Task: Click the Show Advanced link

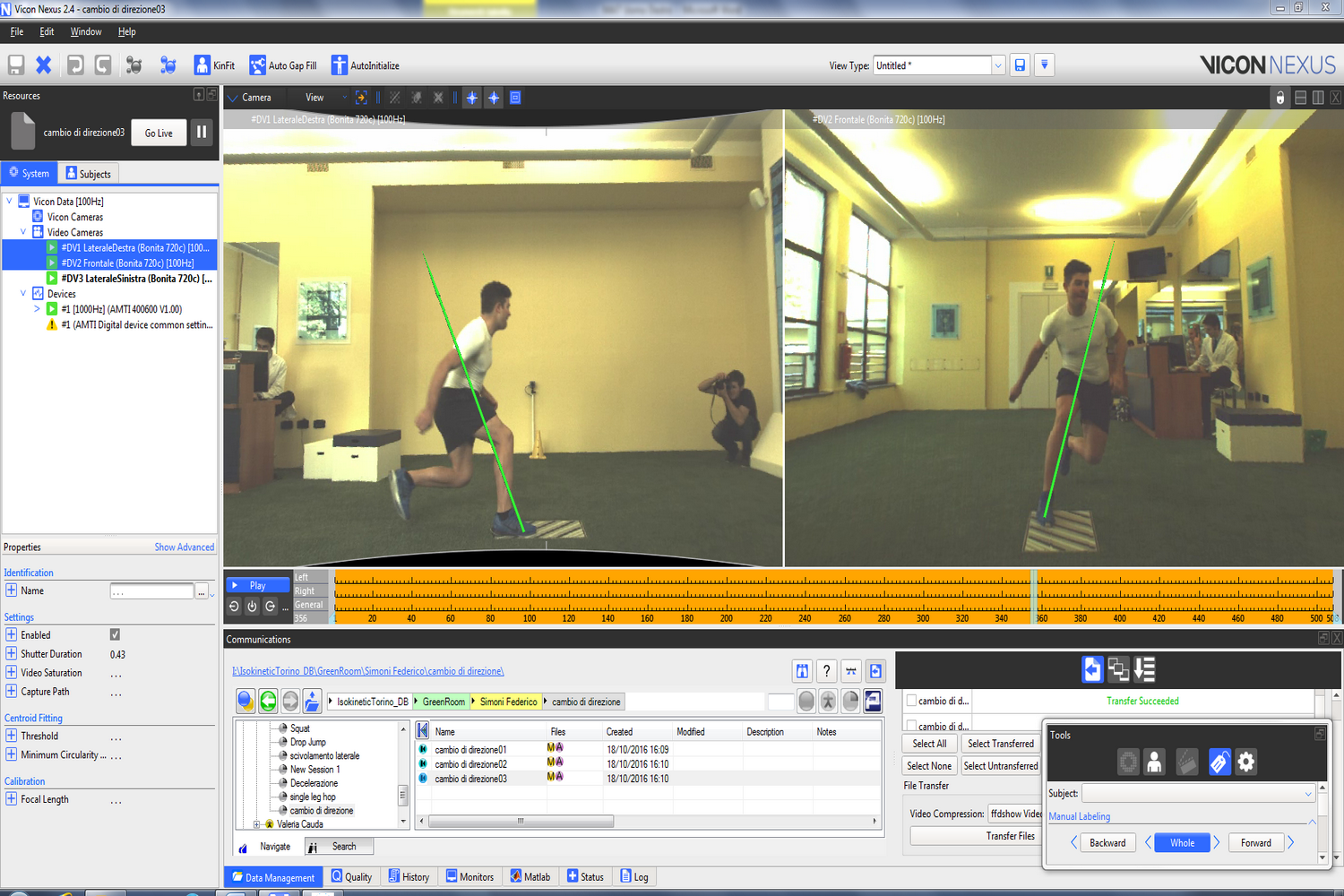Action: (x=184, y=547)
